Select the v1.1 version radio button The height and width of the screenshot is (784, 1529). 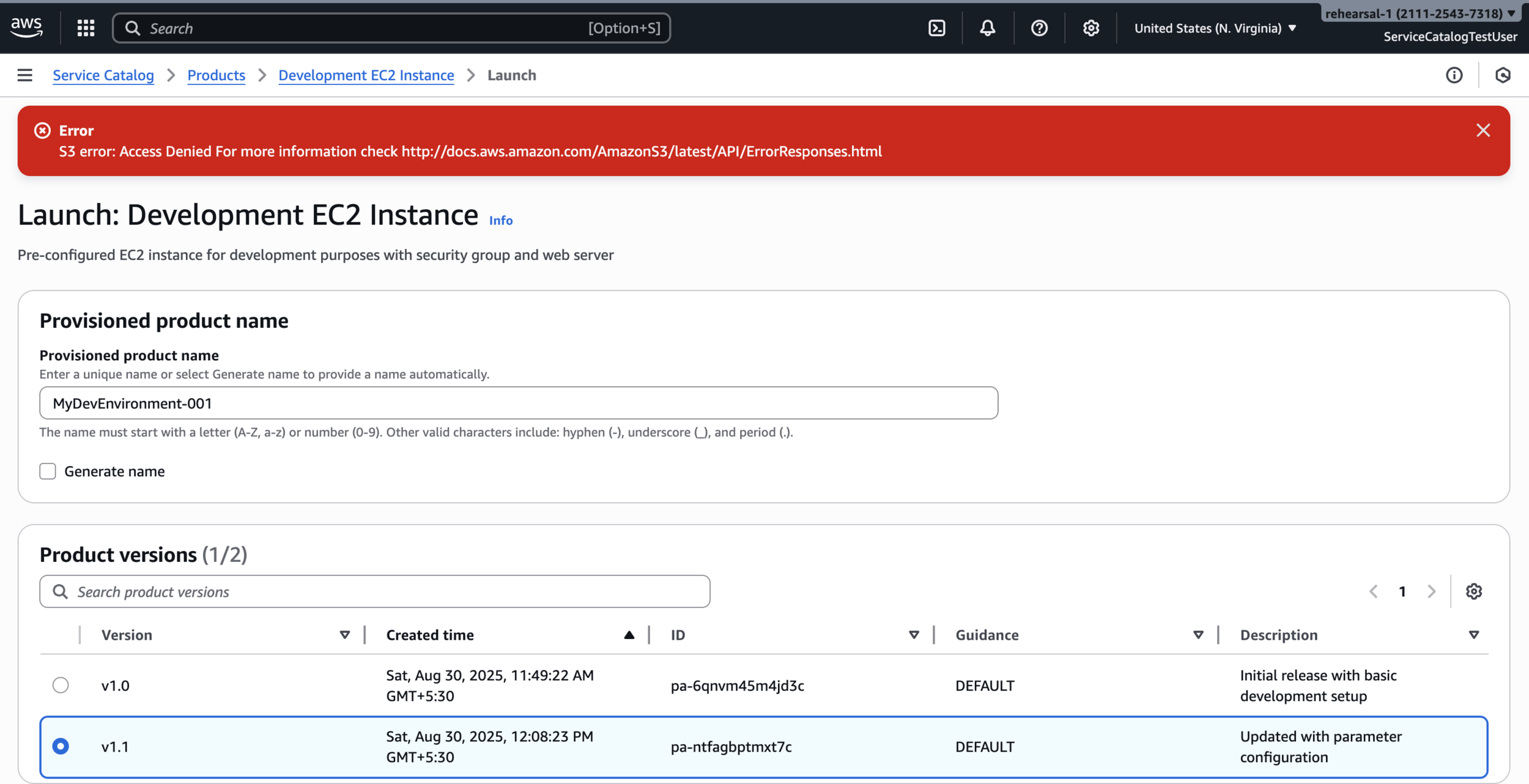coord(61,746)
